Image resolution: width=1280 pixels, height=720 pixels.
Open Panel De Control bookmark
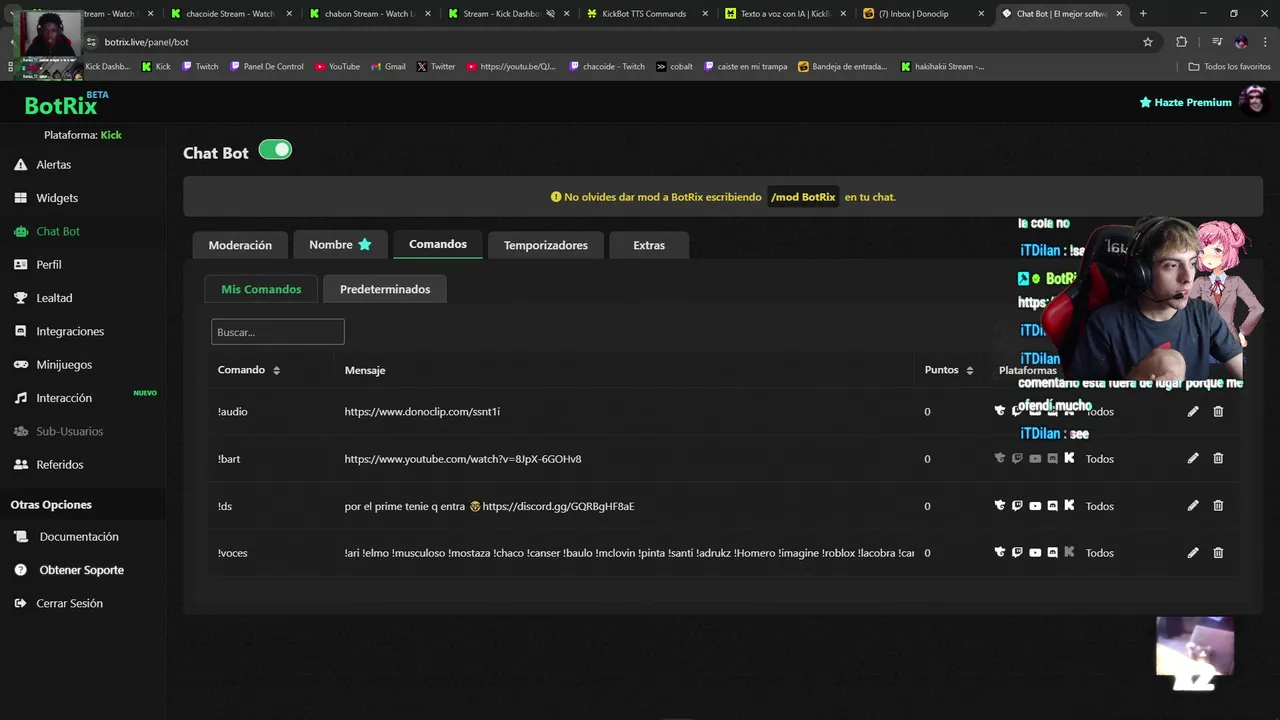266,67
